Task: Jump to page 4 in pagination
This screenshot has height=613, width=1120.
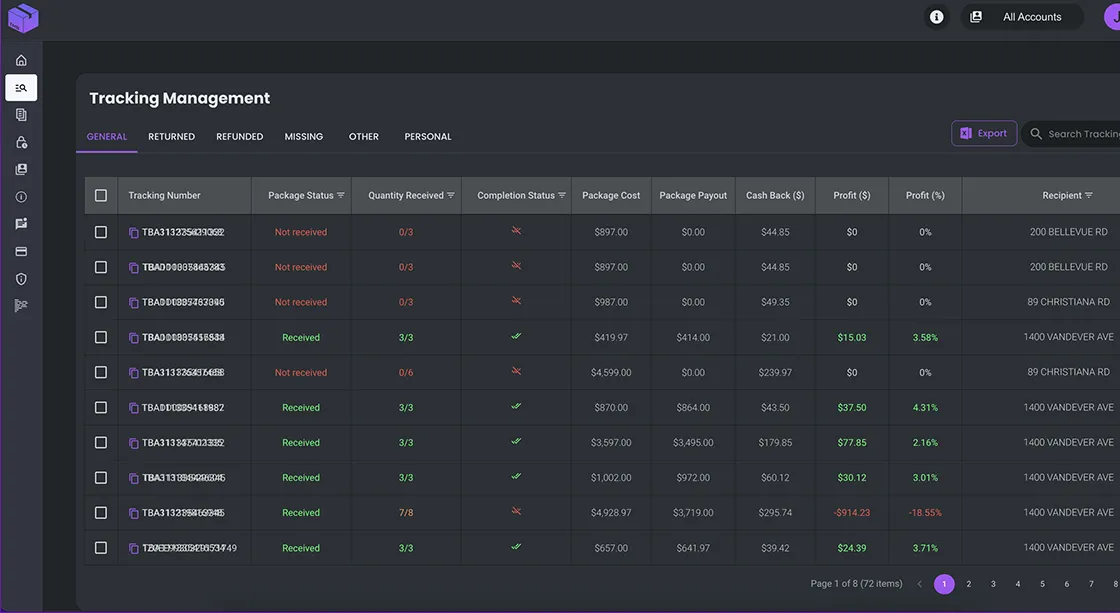Action: (1018, 584)
